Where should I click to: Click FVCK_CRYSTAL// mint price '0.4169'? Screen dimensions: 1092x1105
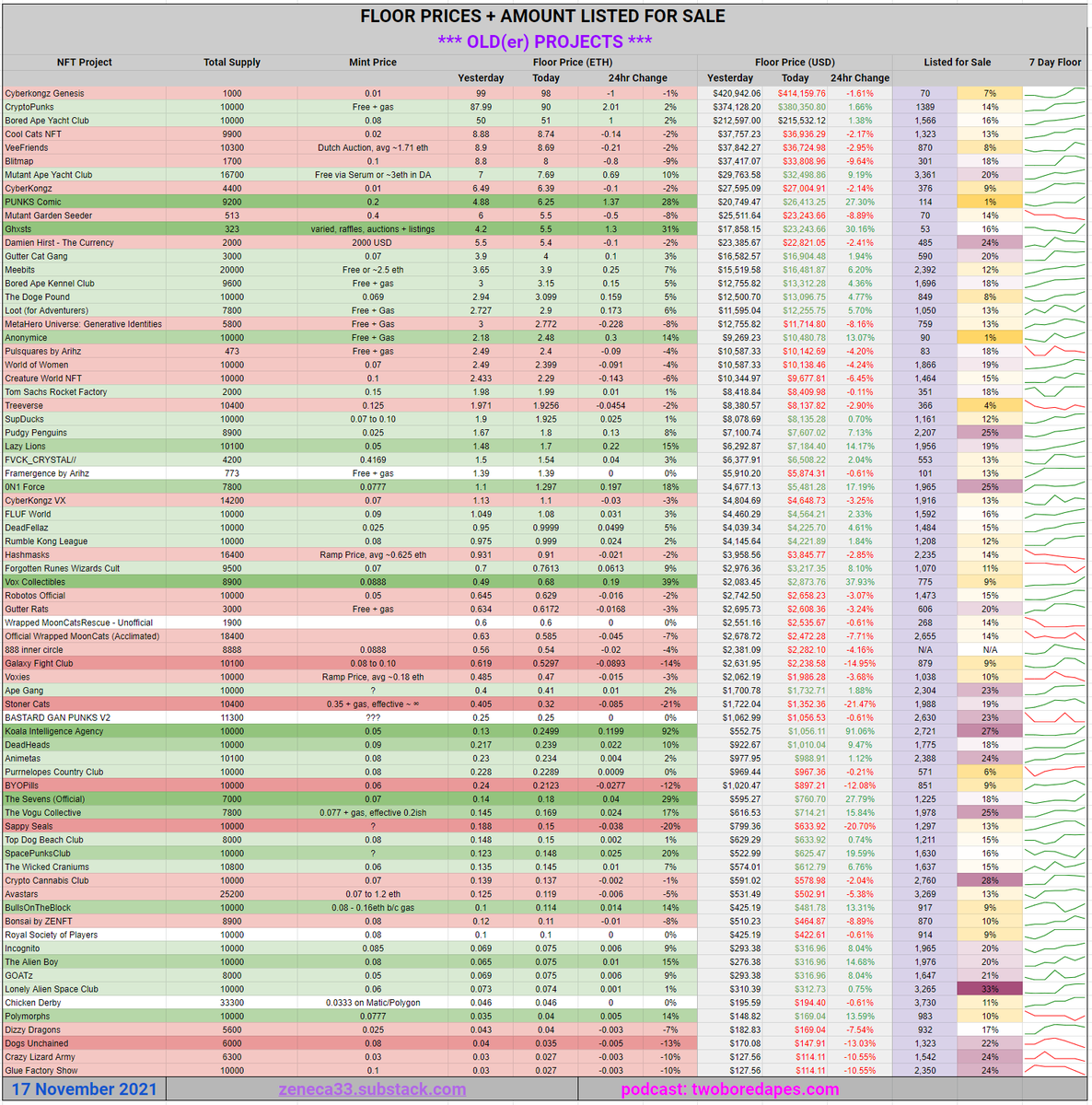click(x=373, y=459)
